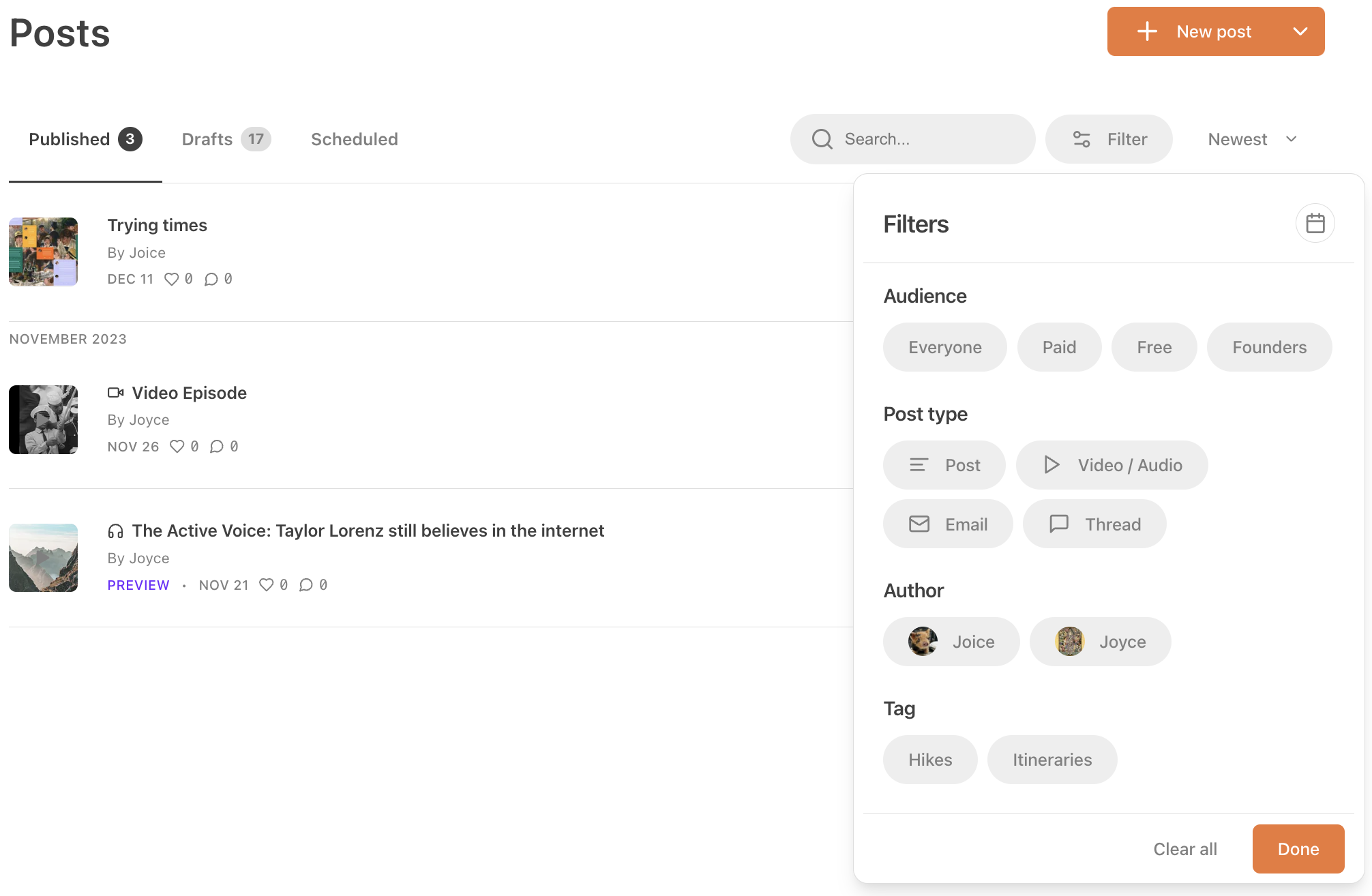The height and width of the screenshot is (896, 1372).
Task: Open the Filter panel
Action: [1109, 138]
